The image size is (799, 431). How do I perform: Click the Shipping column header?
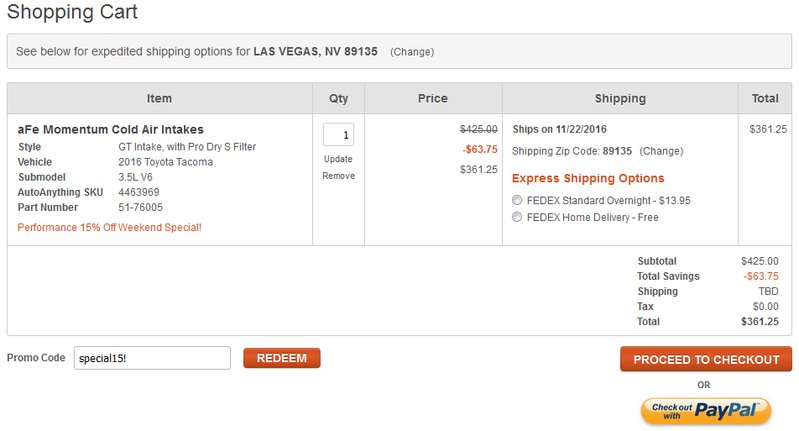pyautogui.click(x=620, y=98)
